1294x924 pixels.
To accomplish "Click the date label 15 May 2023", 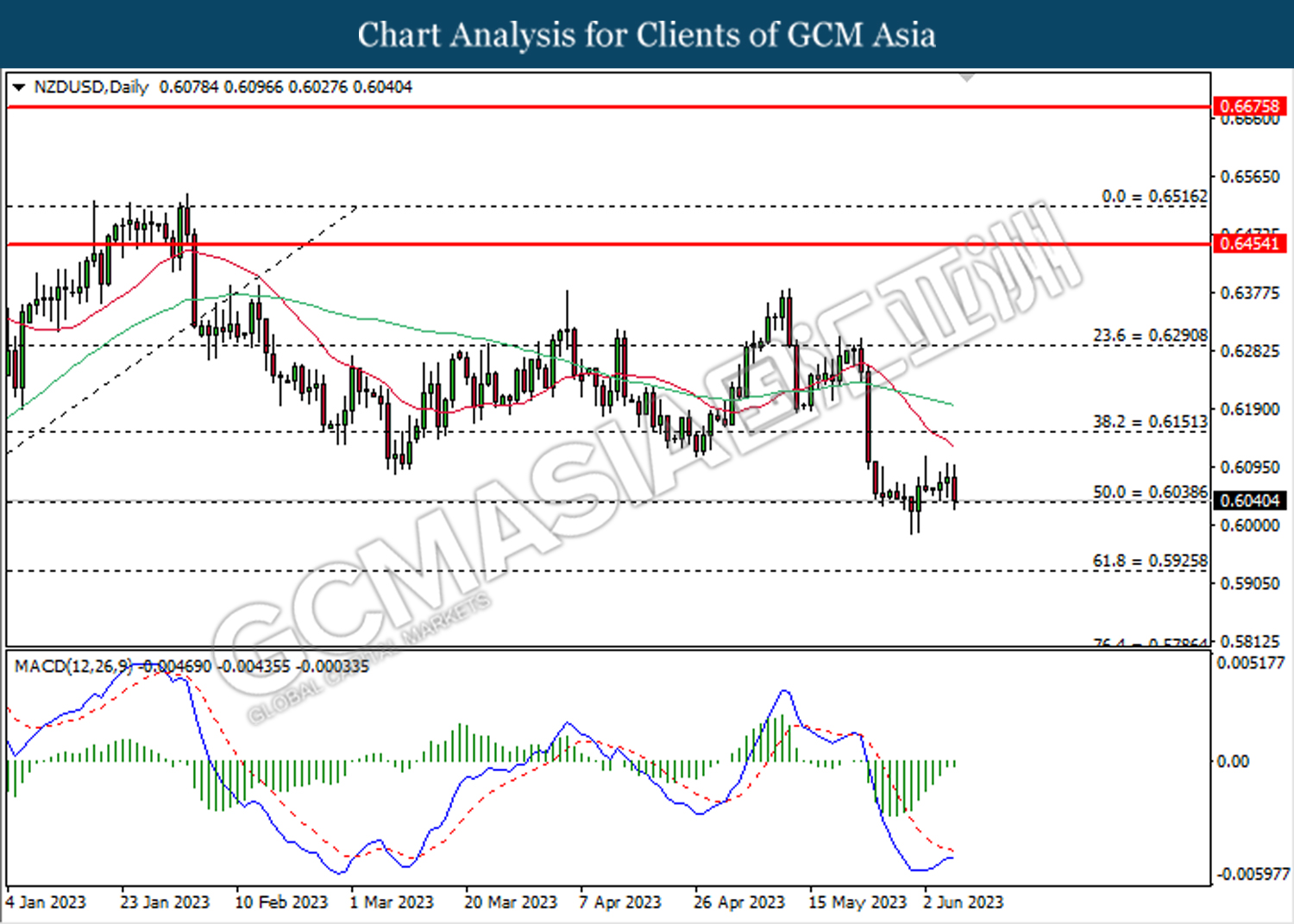I will [857, 902].
